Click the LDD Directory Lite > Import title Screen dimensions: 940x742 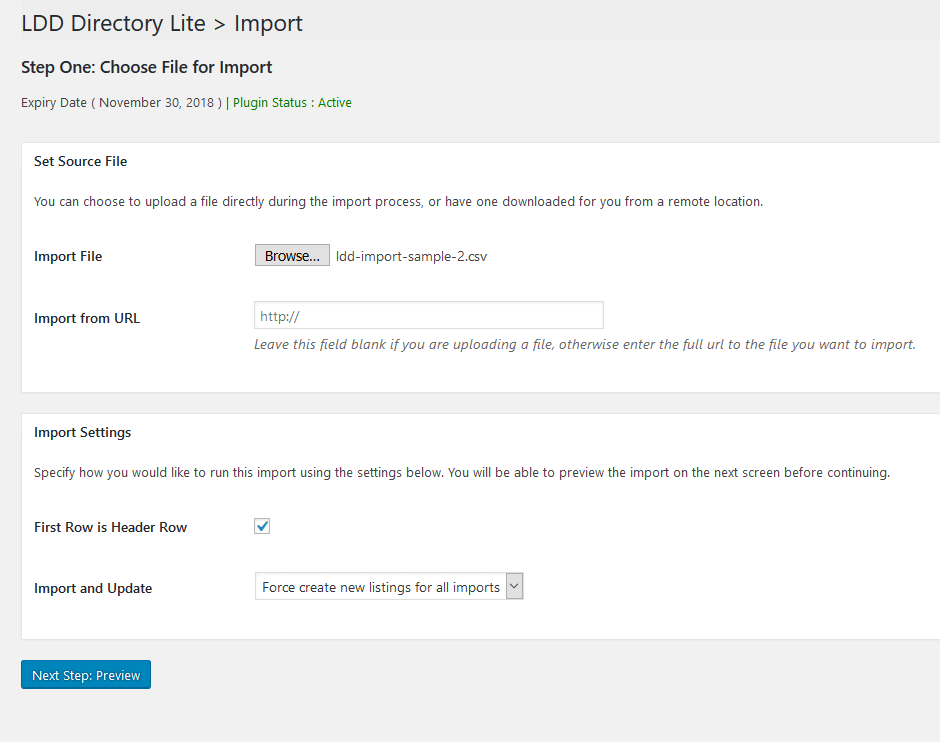(x=162, y=23)
